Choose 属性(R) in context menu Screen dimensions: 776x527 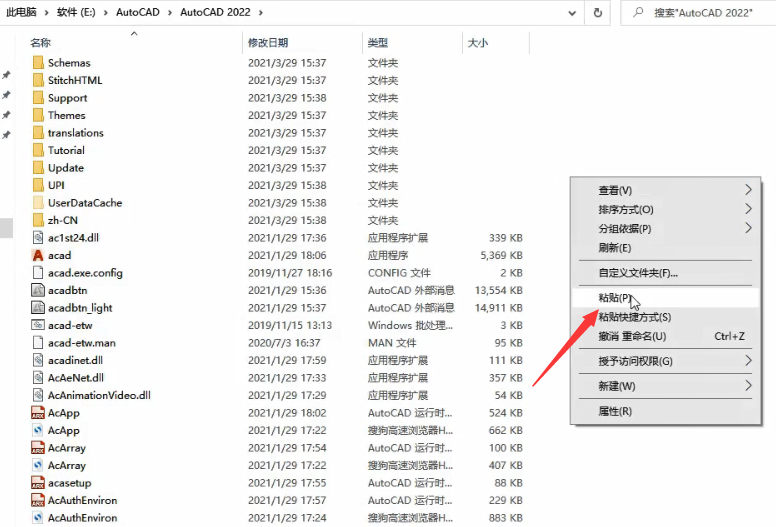pos(666,411)
